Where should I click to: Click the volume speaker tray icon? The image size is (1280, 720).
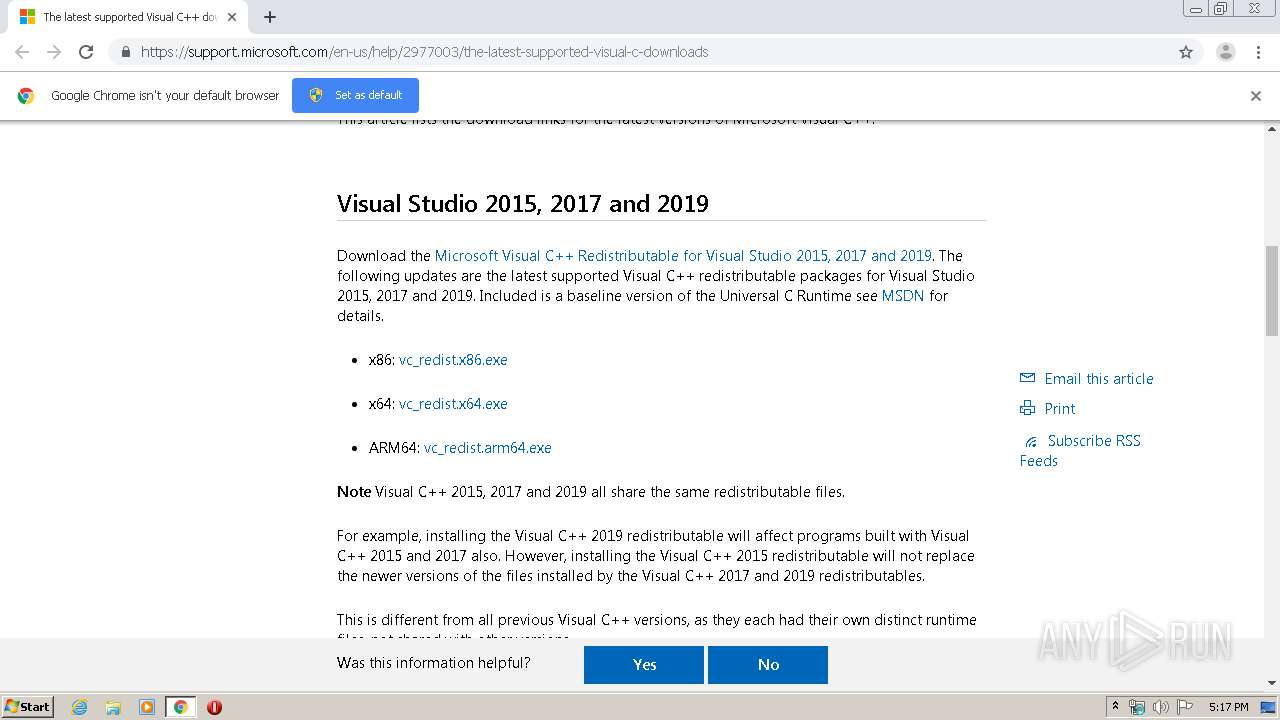(1161, 707)
